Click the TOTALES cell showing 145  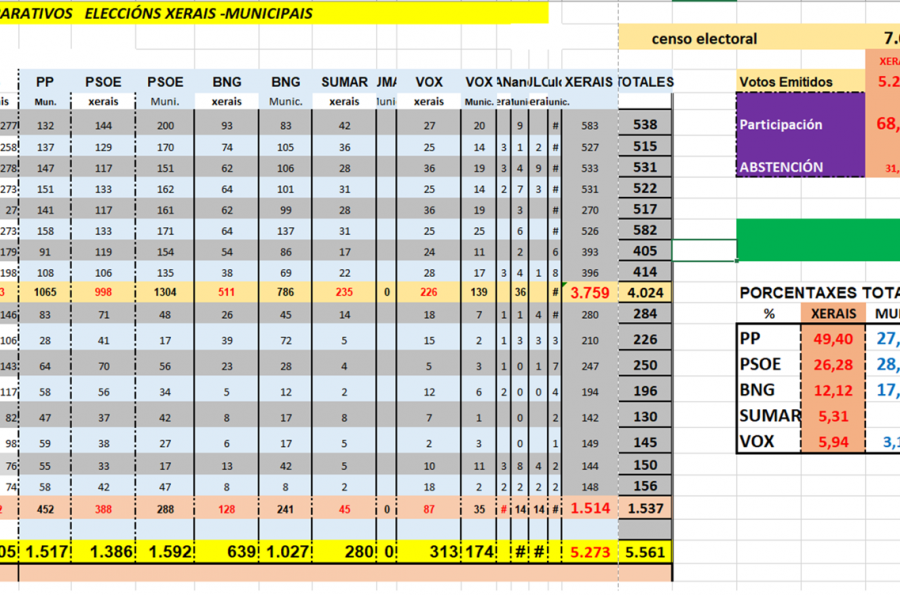coord(645,442)
